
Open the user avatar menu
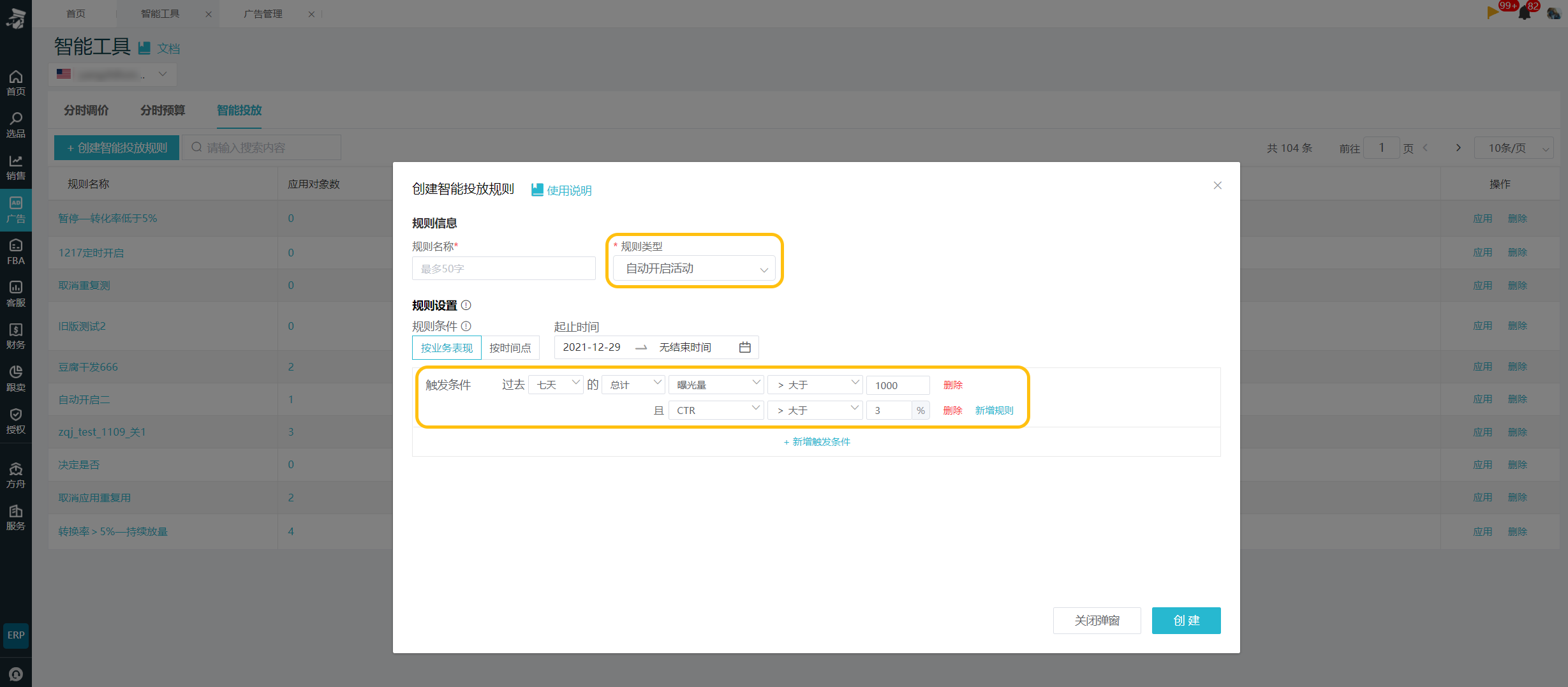tap(1553, 13)
